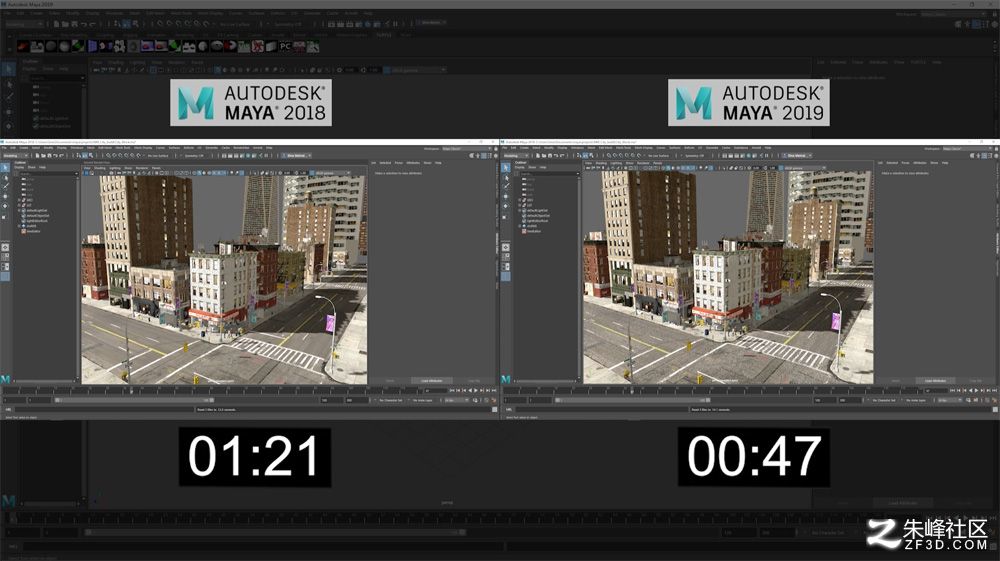Select the arrow Select tool in Maya 2019 toolbox
This screenshot has height=561, width=1000.
[x=506, y=168]
